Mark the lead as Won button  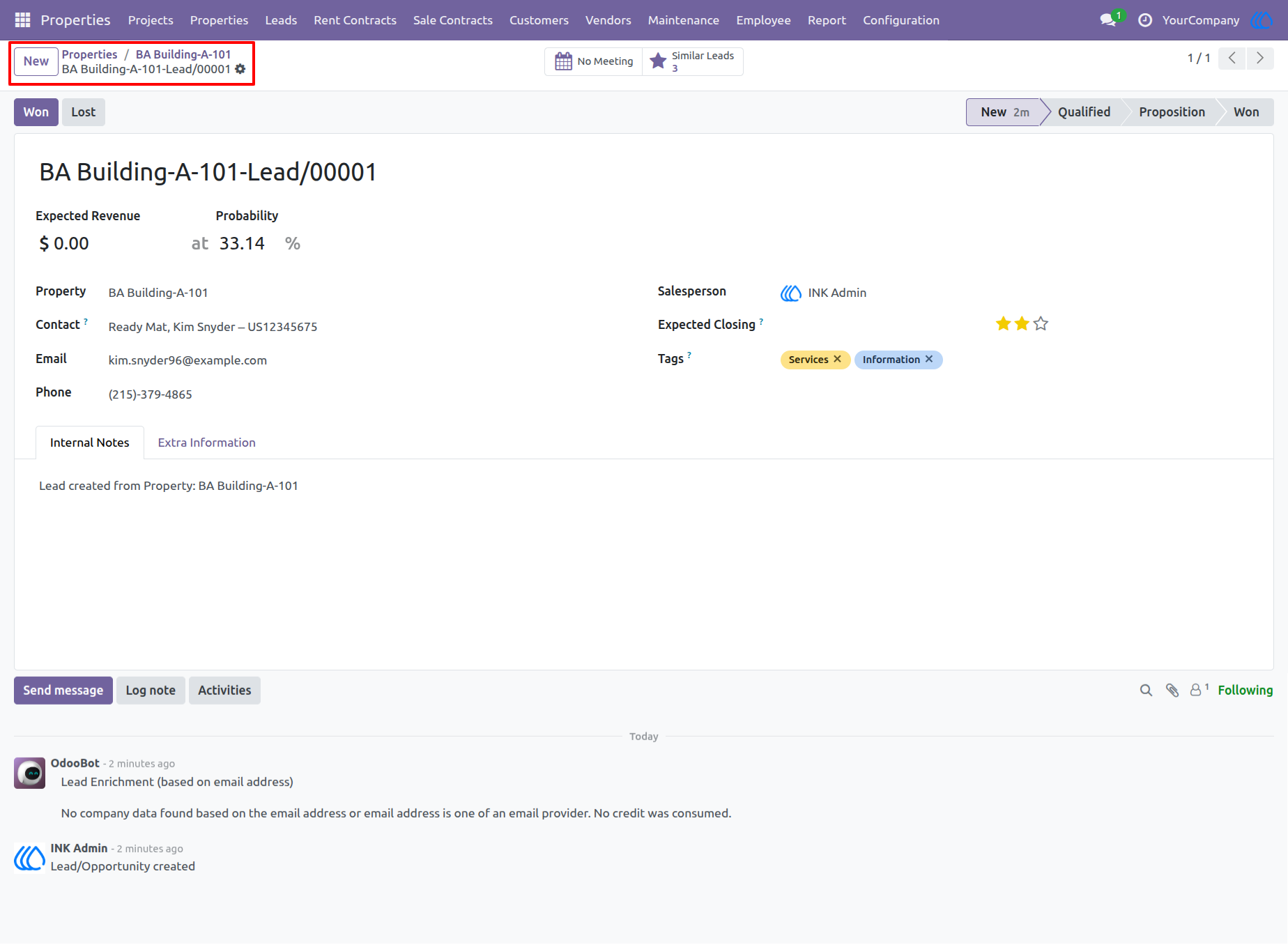[36, 112]
